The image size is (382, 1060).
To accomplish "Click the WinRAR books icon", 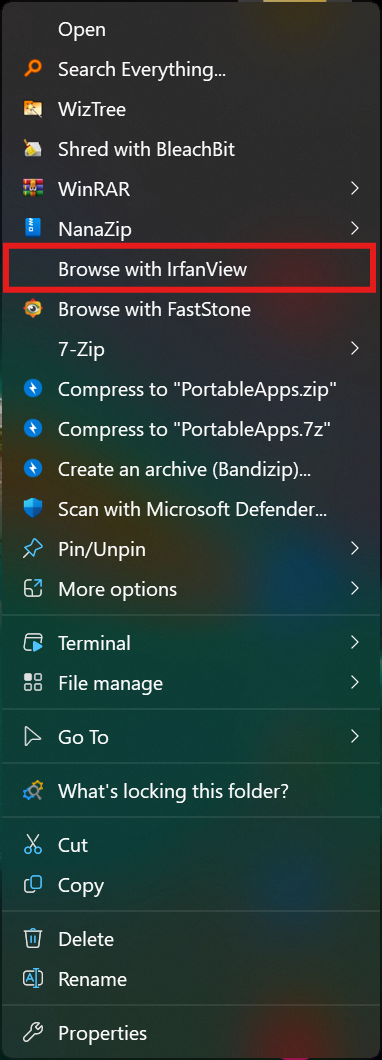I will tap(32, 189).
